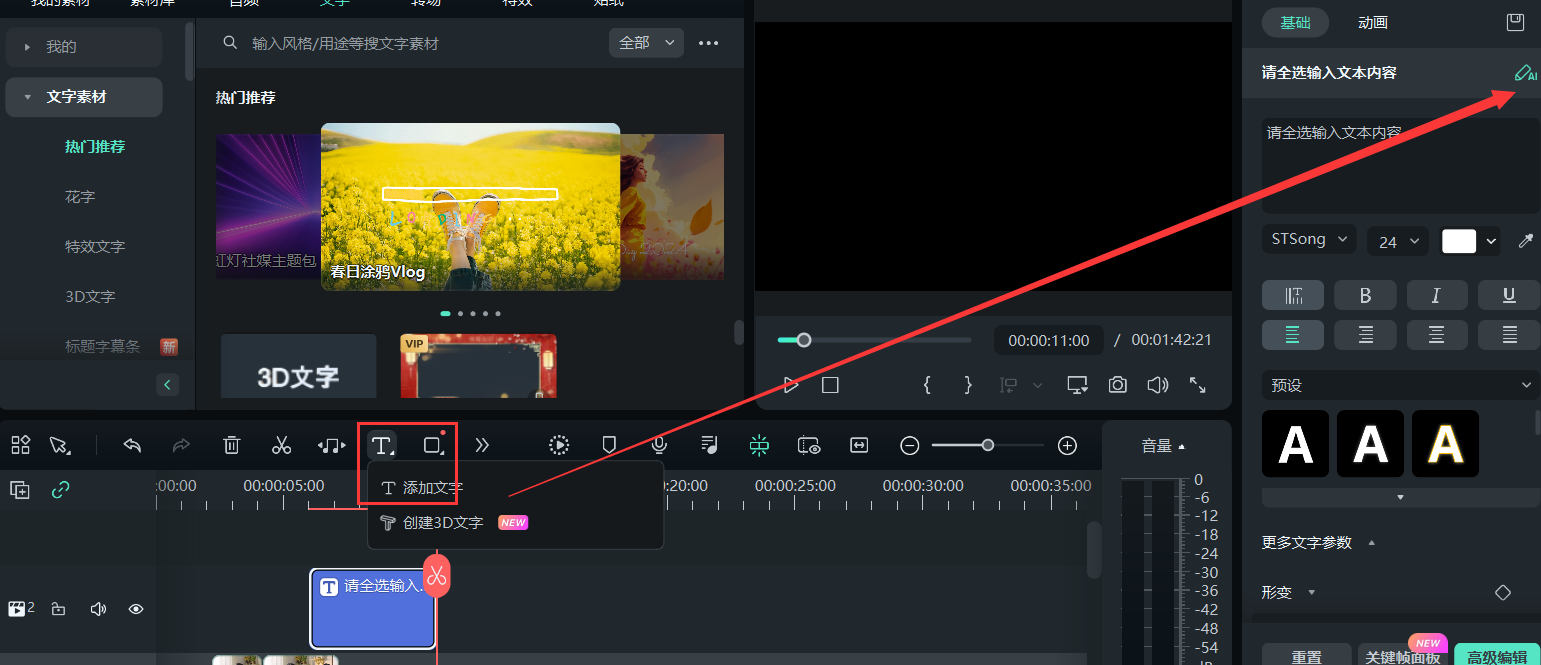Stop playback with the square stop button
The image size is (1541, 665).
tap(830, 385)
